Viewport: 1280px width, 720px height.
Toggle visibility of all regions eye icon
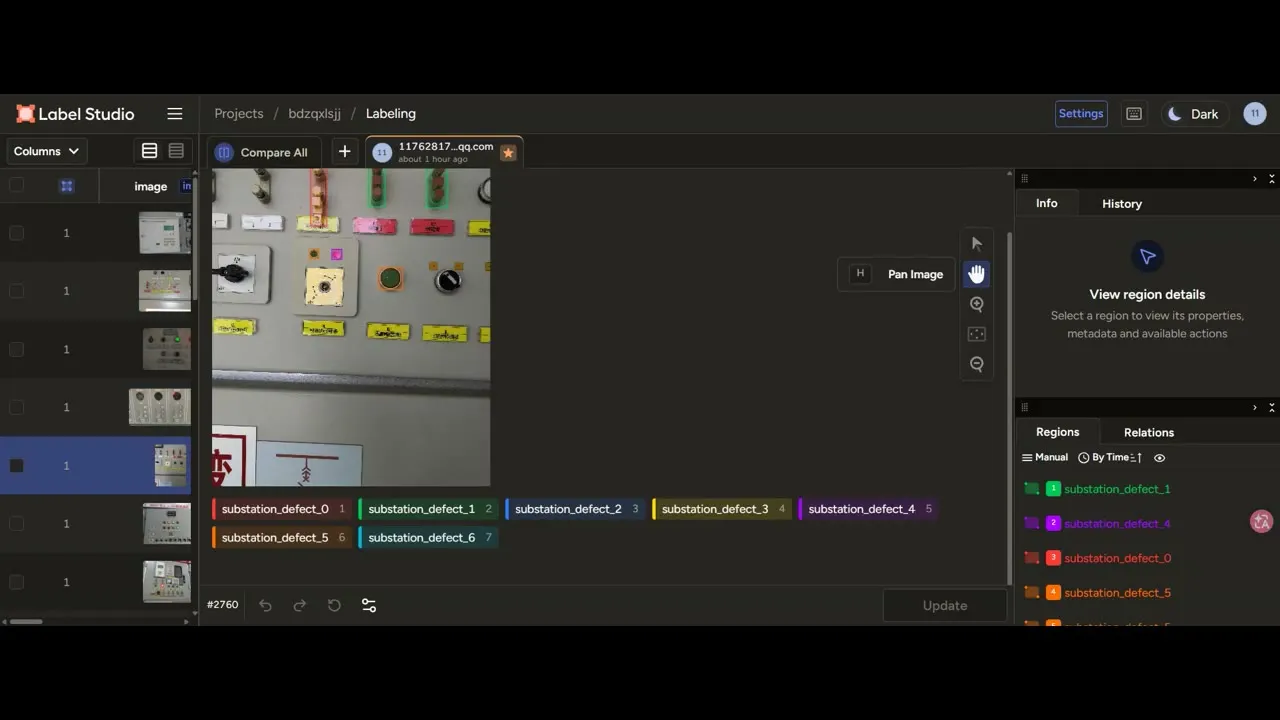point(1160,458)
